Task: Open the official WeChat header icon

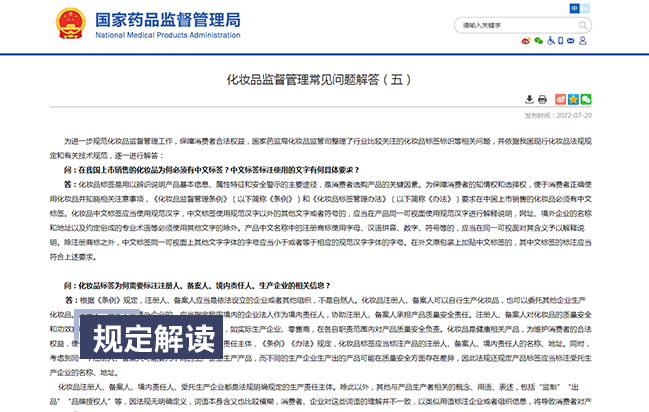Action: (538, 41)
